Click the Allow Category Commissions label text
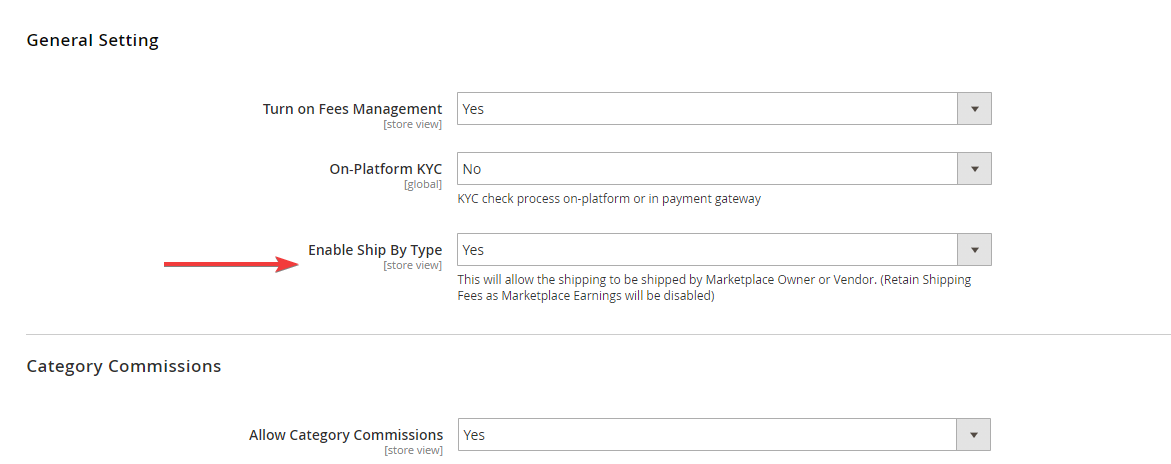1171x464 pixels. (346, 435)
